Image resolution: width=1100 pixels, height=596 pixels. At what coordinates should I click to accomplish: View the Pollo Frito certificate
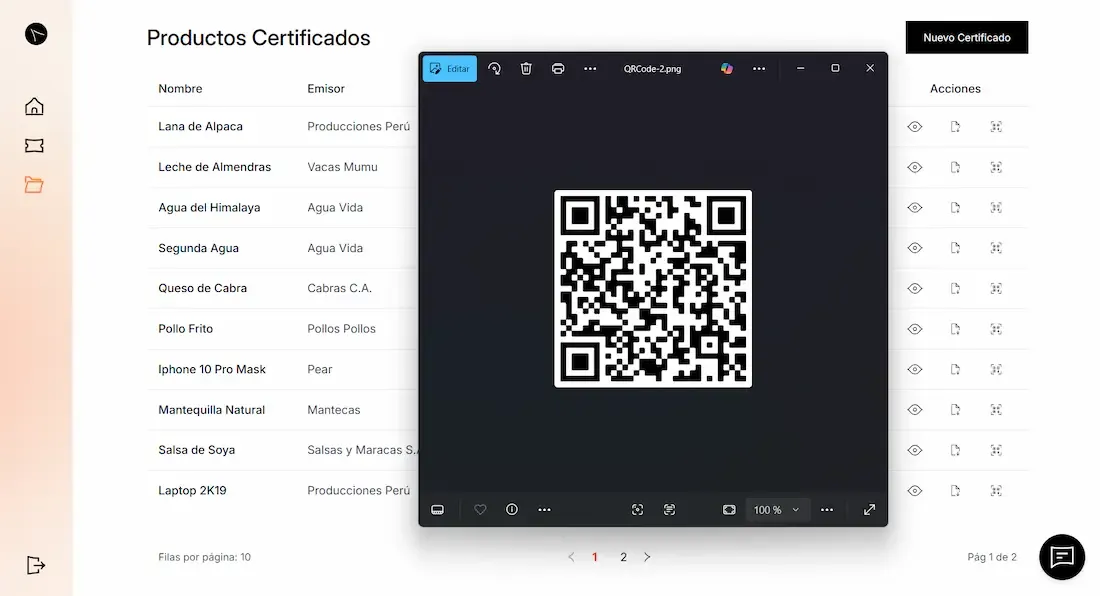click(915, 329)
